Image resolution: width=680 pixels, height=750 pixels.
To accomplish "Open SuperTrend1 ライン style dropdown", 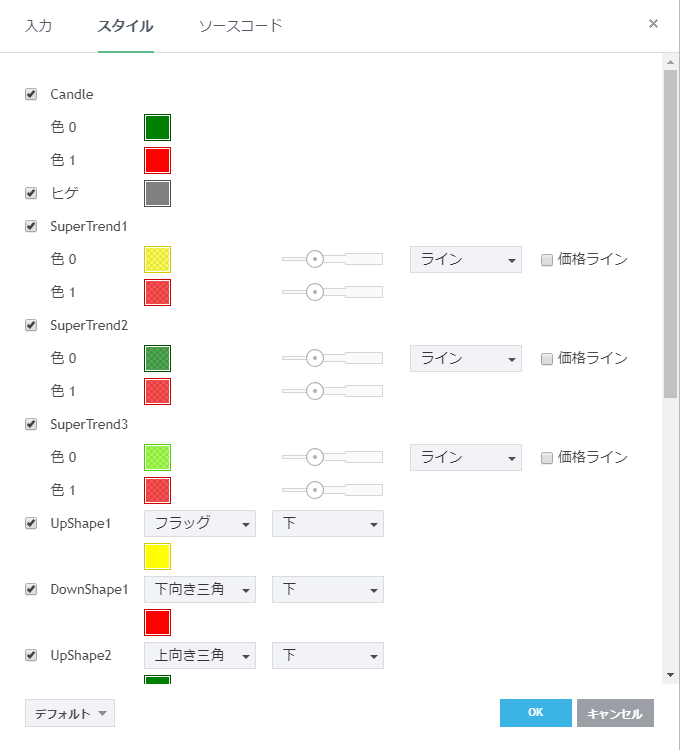I will point(466,259).
